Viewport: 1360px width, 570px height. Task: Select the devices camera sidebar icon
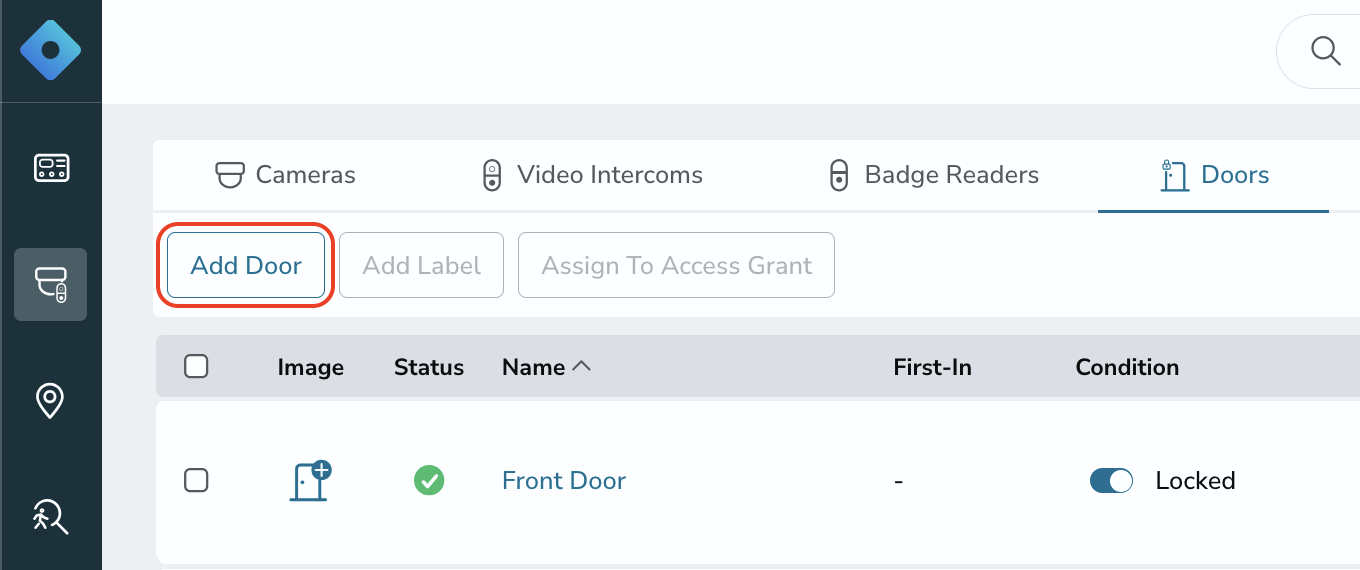click(x=51, y=284)
